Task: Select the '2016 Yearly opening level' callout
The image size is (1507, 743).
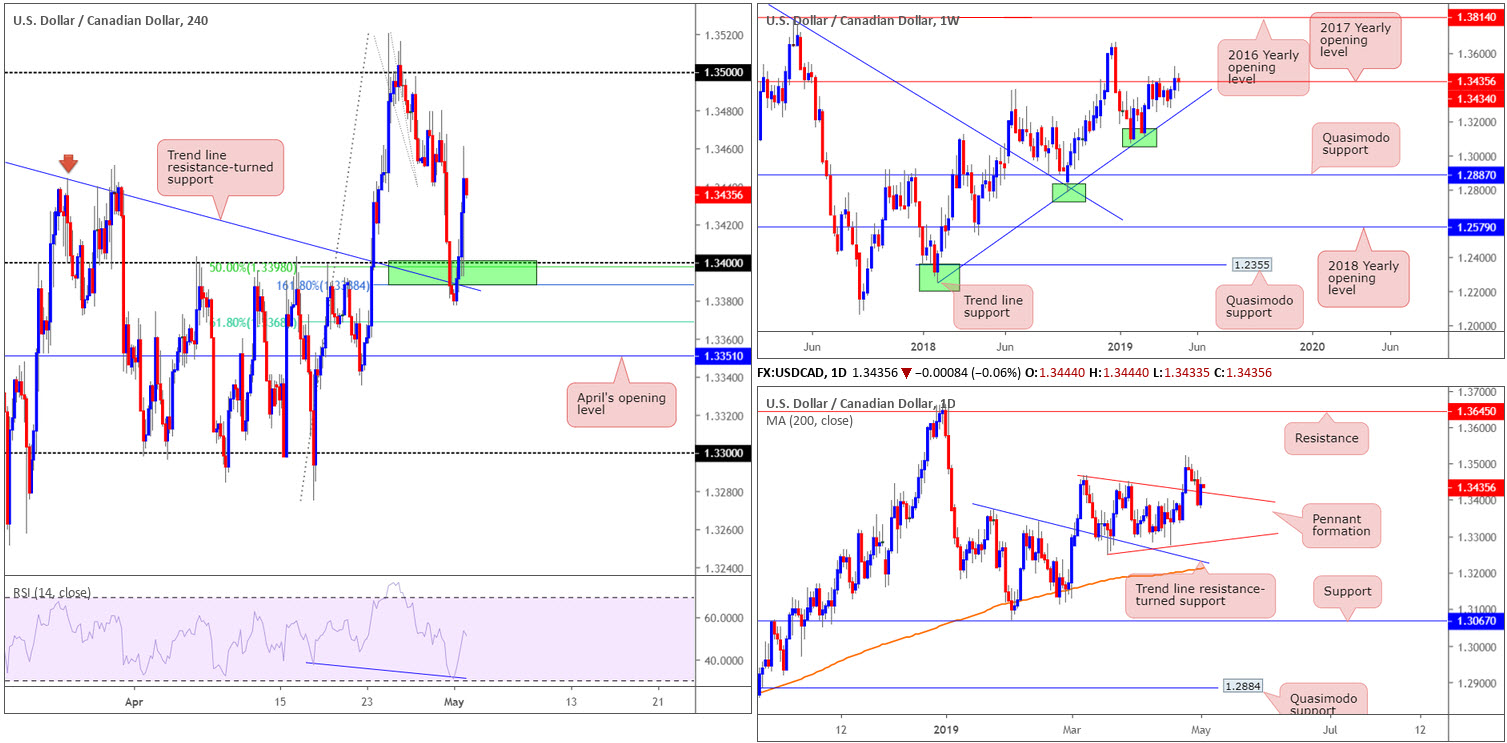Action: 1265,68
